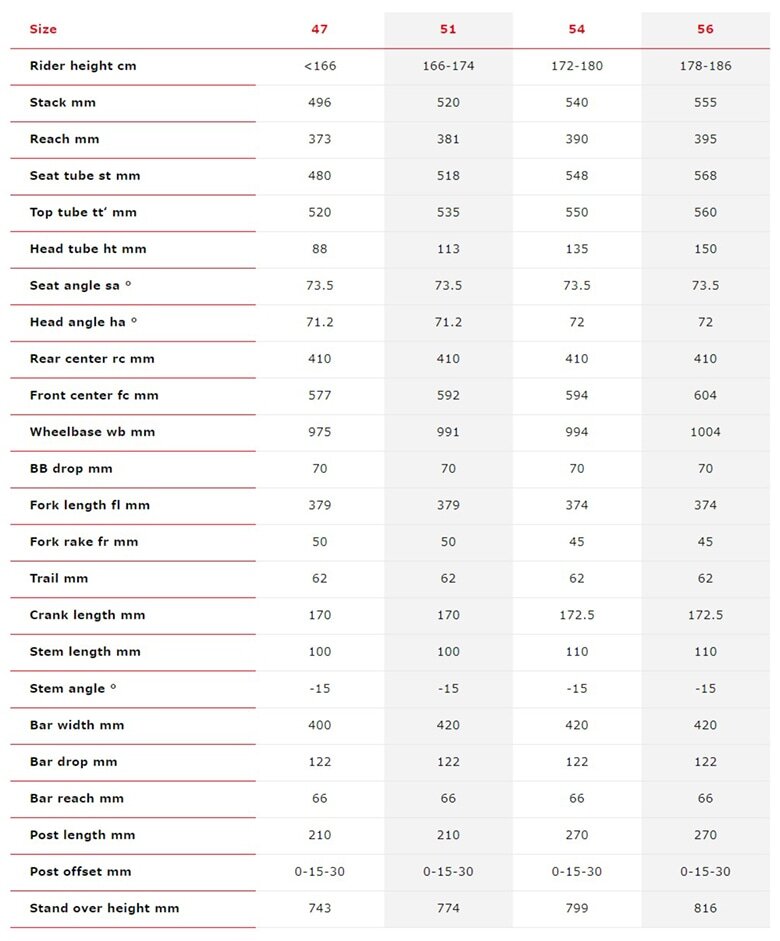Click the 166-174 rider height cell
Screen dimensions: 780x941
click(448, 66)
